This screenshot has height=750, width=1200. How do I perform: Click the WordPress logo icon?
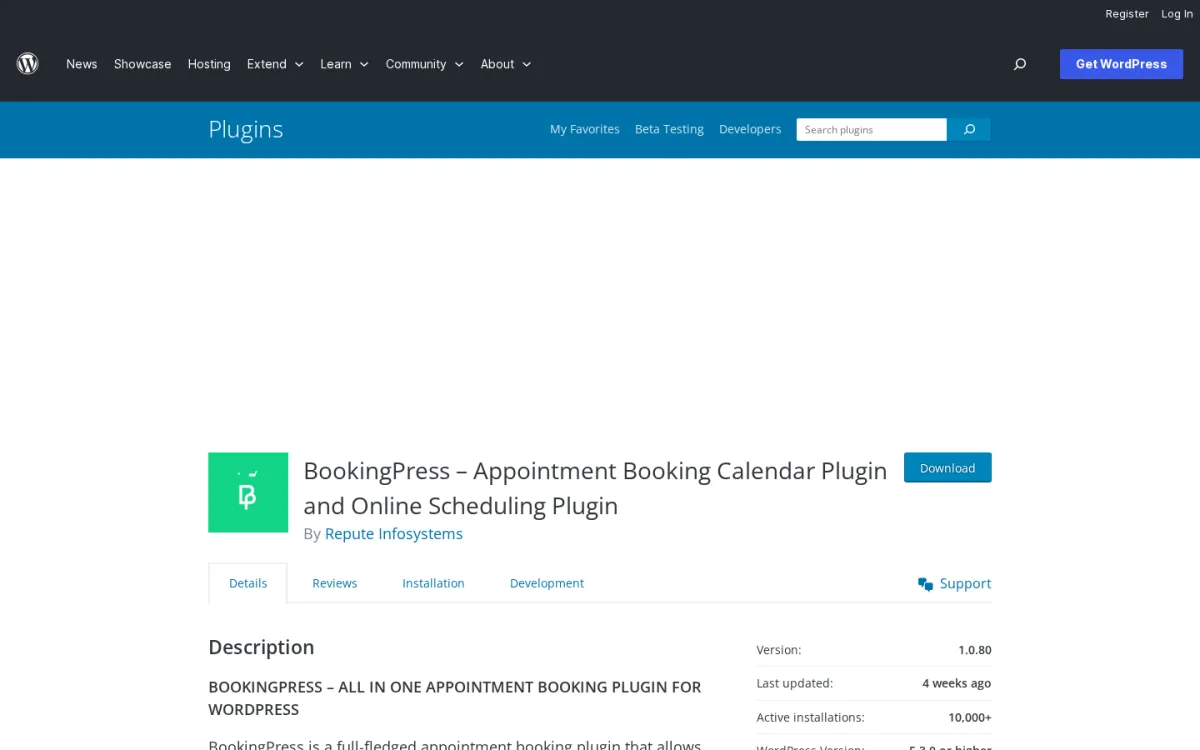click(x=28, y=64)
